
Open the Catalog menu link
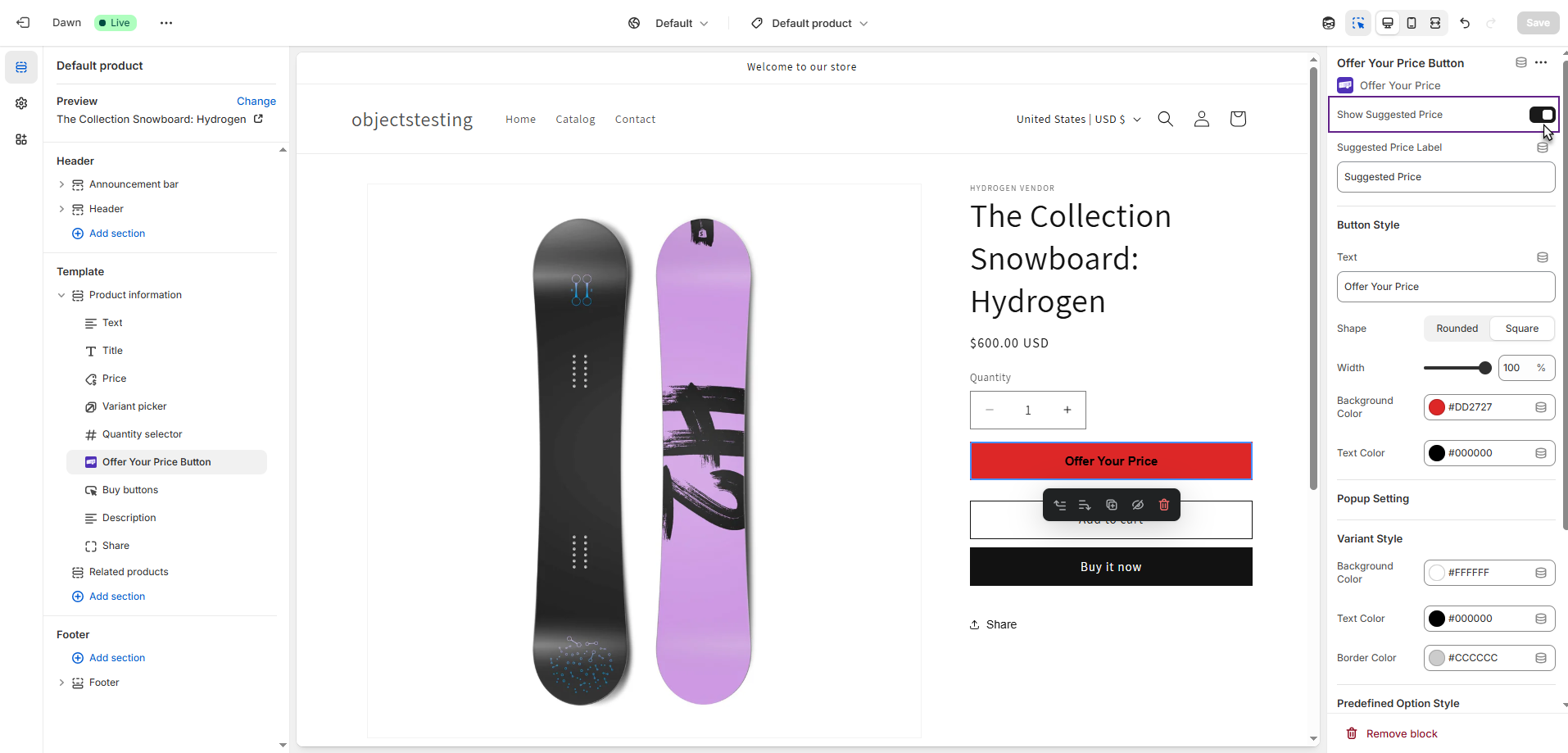point(575,120)
